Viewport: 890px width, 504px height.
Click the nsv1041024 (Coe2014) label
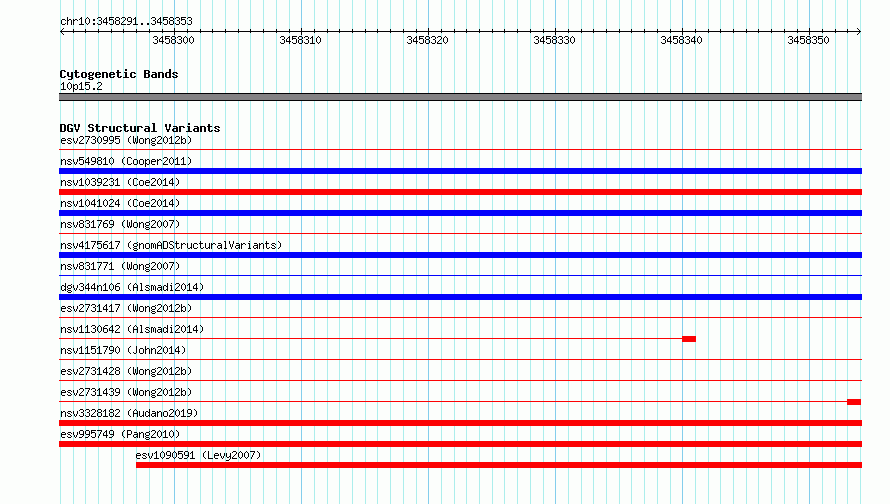(x=120, y=203)
